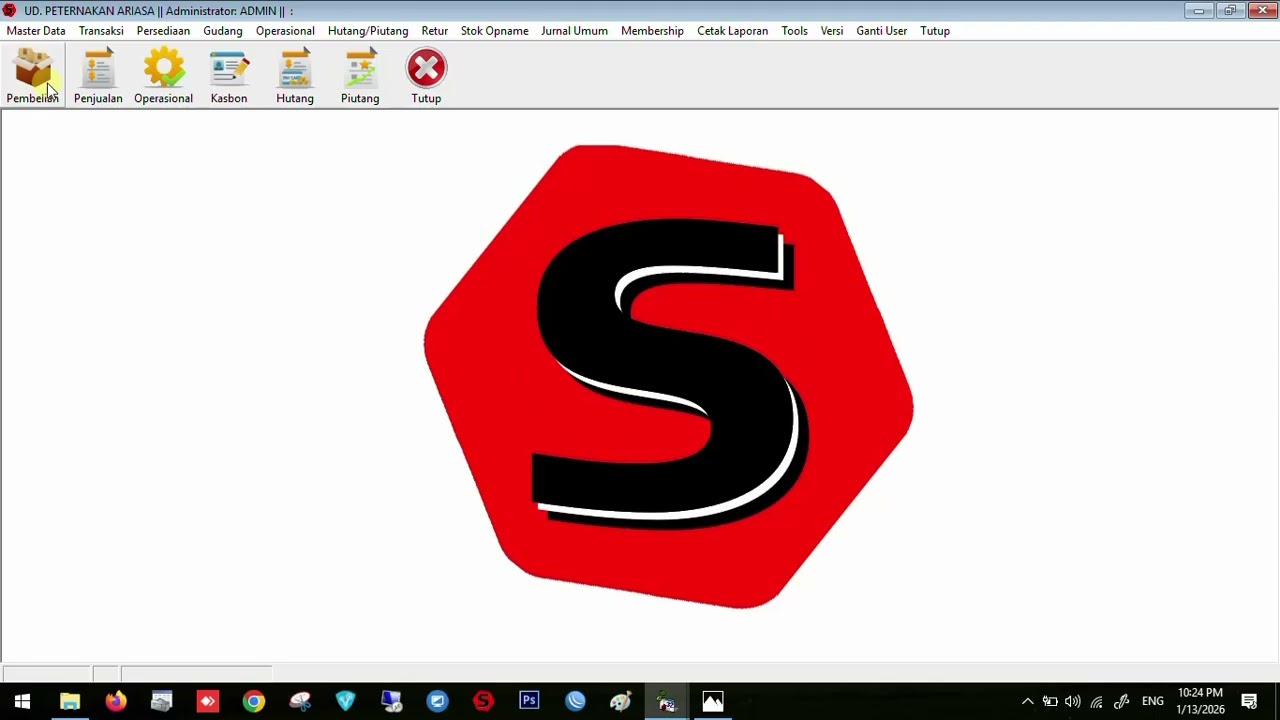Open the Persediaan menu
The height and width of the screenshot is (720, 1280).
click(x=163, y=31)
